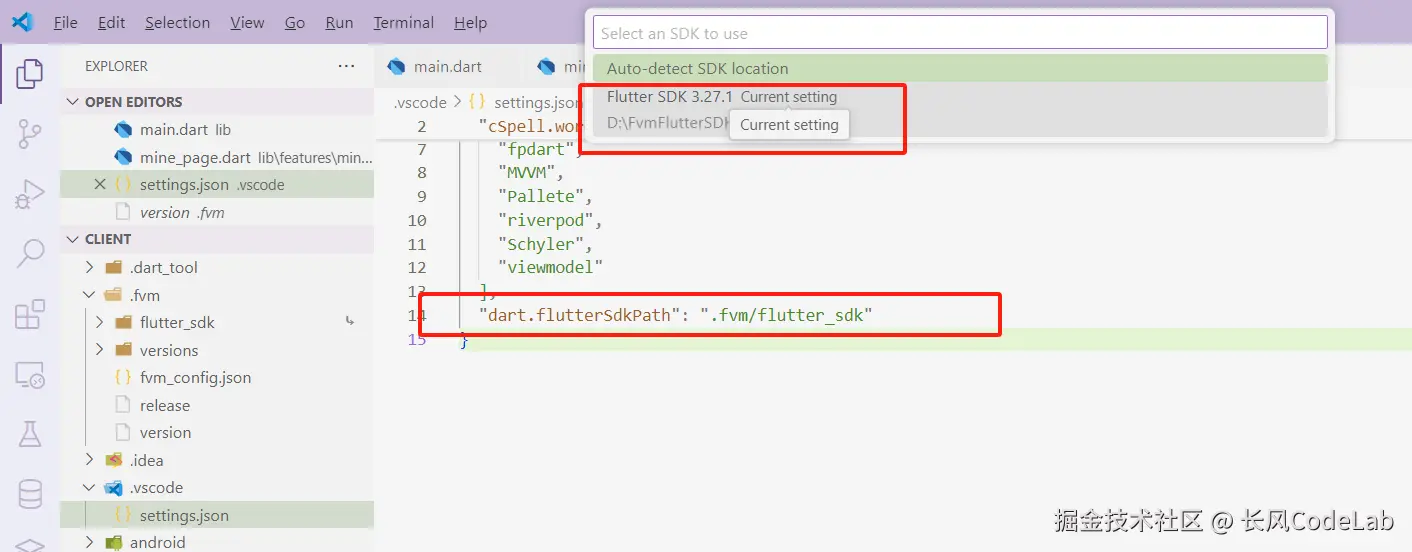Open the File menu
Image resolution: width=1412 pixels, height=552 pixels.
click(x=65, y=22)
